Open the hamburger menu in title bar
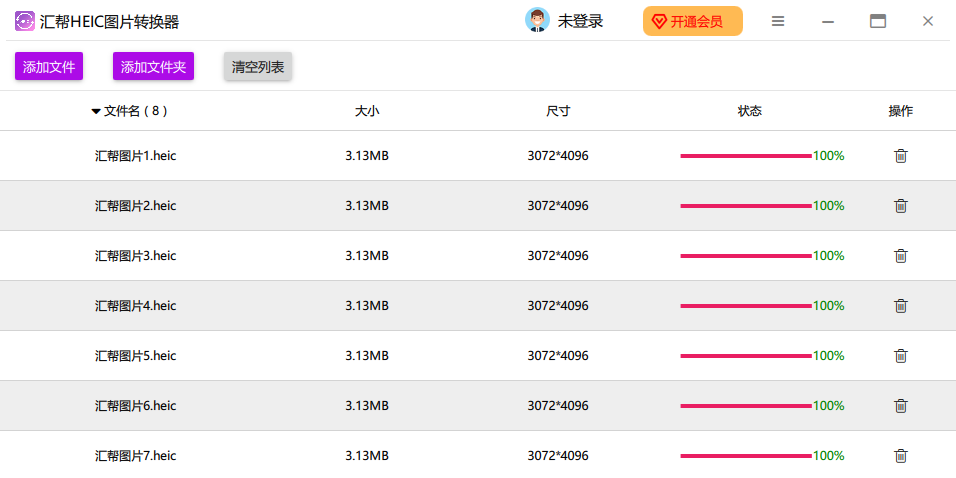Viewport: 956px width, 478px height. [x=778, y=21]
